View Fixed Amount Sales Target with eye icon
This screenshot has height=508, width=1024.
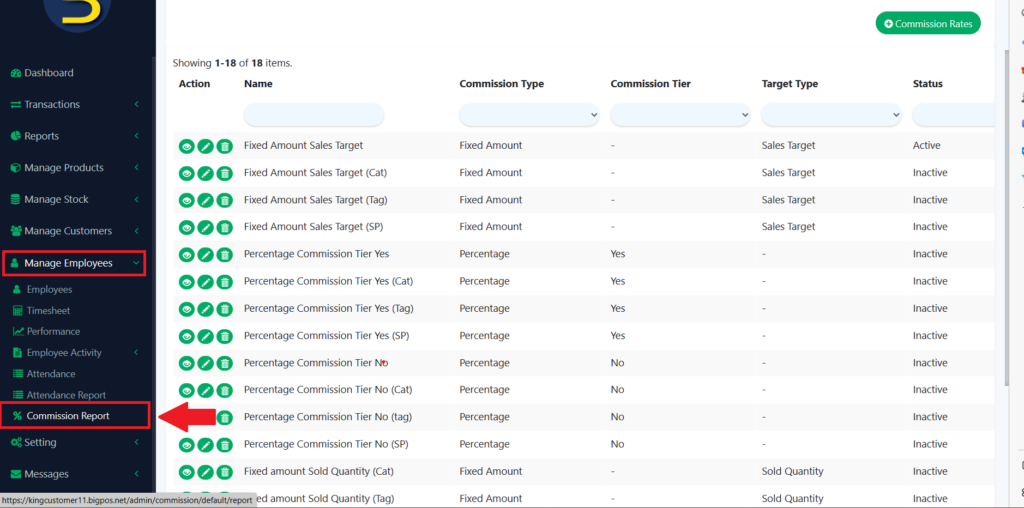pyautogui.click(x=186, y=146)
